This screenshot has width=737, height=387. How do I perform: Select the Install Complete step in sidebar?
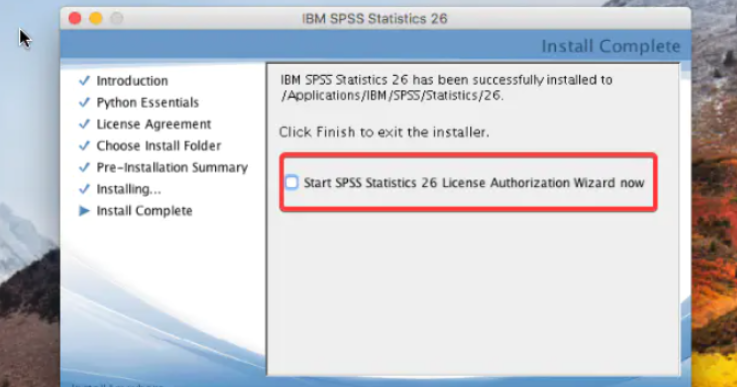(x=144, y=211)
